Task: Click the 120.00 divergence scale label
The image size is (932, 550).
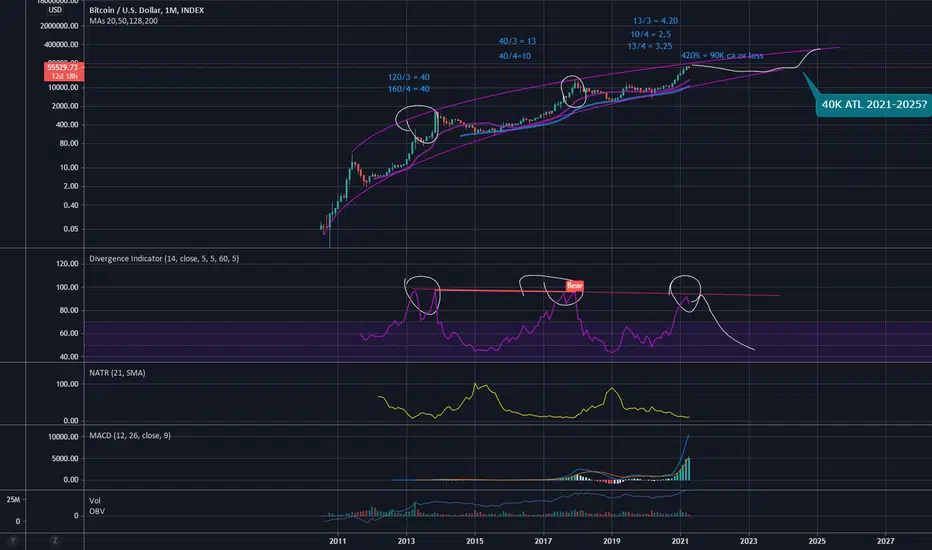Action: click(x=67, y=263)
